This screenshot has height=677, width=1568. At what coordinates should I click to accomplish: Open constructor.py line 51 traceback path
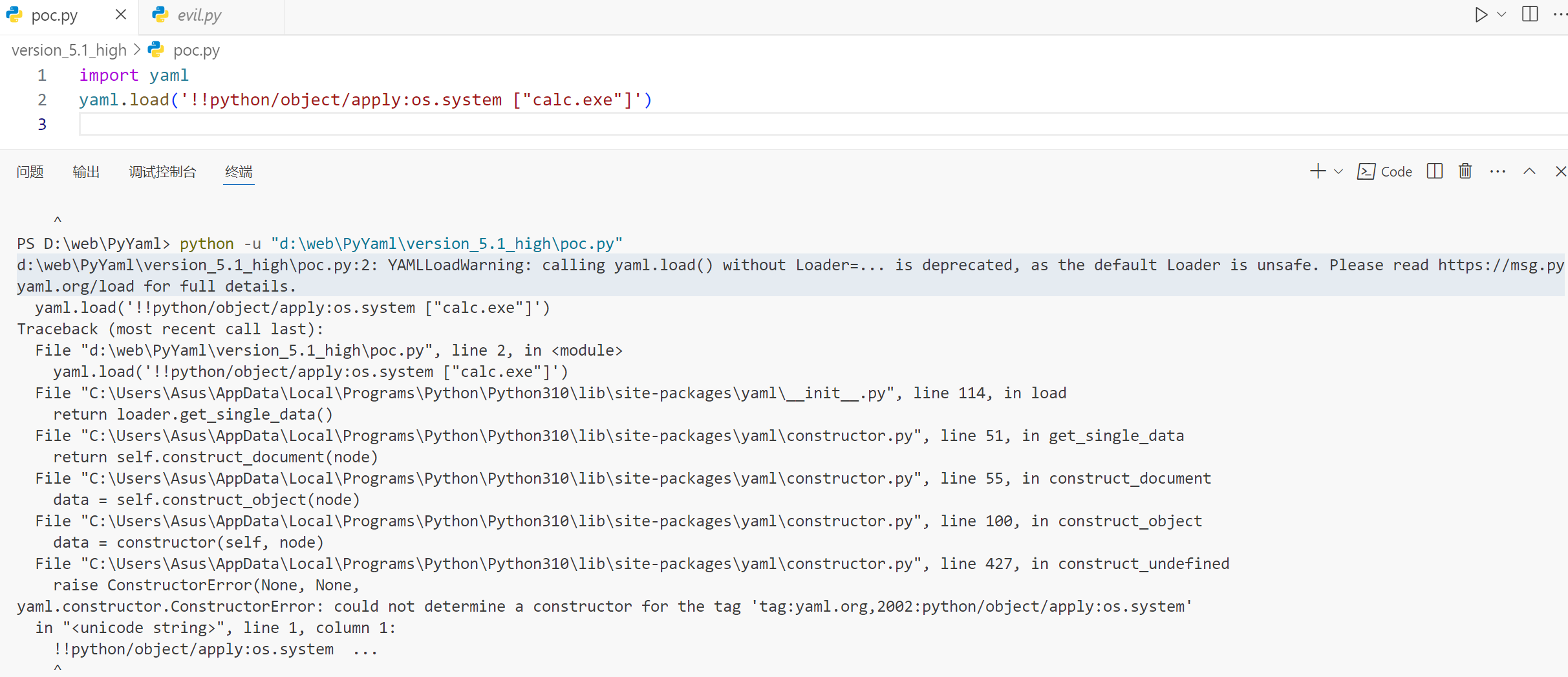(x=505, y=436)
